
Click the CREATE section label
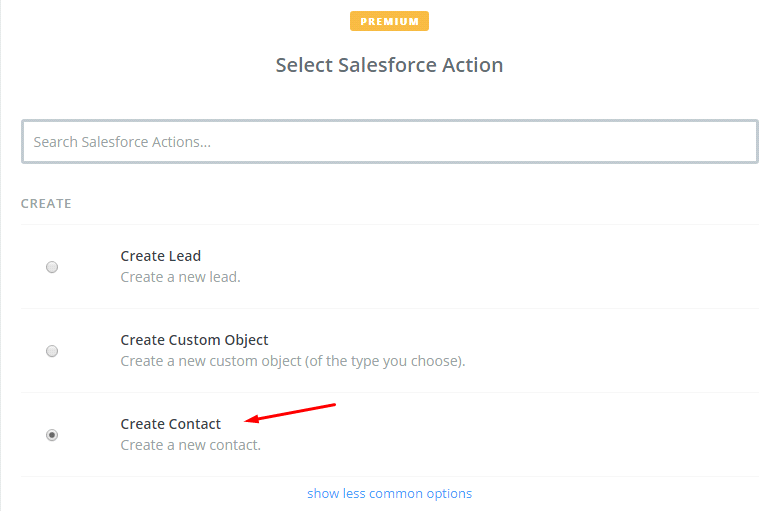point(46,204)
